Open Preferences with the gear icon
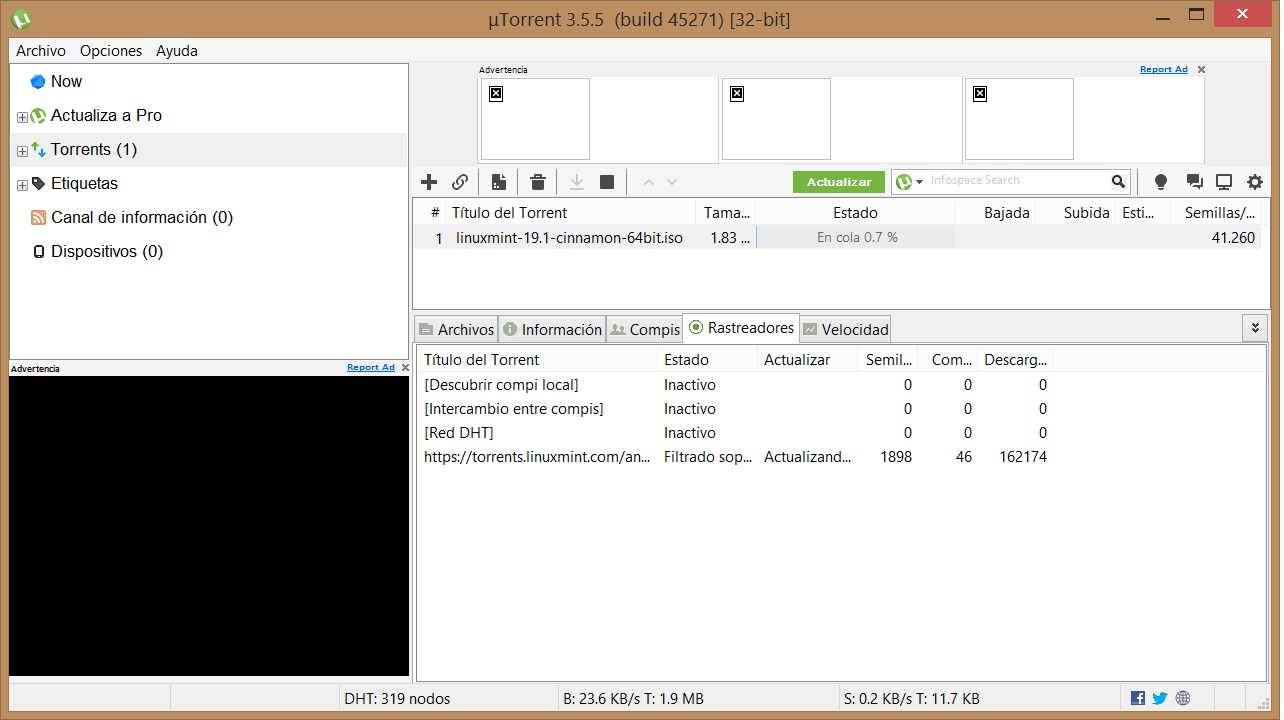The image size is (1284, 720). click(x=1255, y=182)
